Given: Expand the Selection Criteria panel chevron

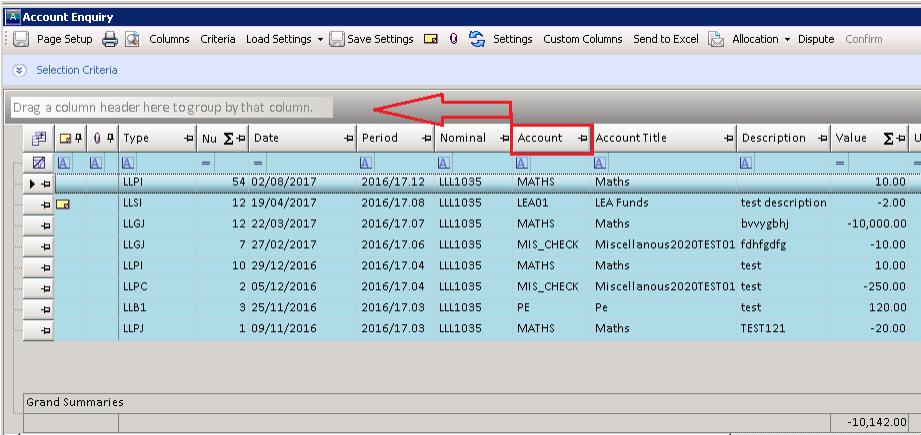Looking at the screenshot, I should [x=20, y=70].
